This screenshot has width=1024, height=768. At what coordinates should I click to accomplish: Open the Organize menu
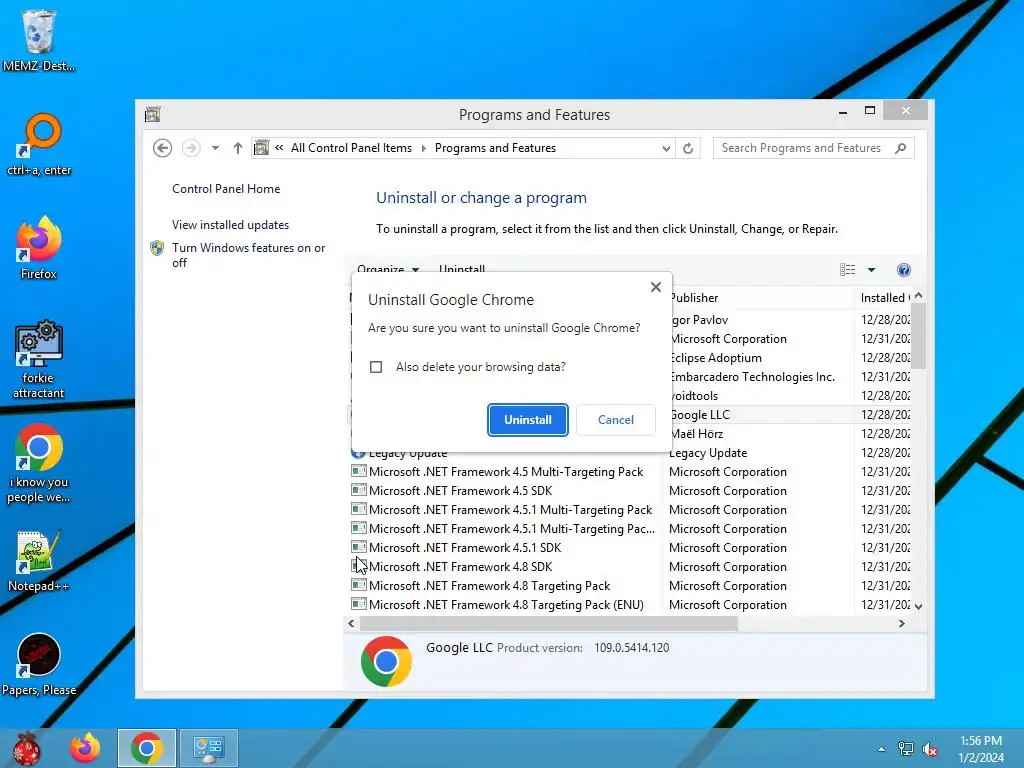coord(388,268)
